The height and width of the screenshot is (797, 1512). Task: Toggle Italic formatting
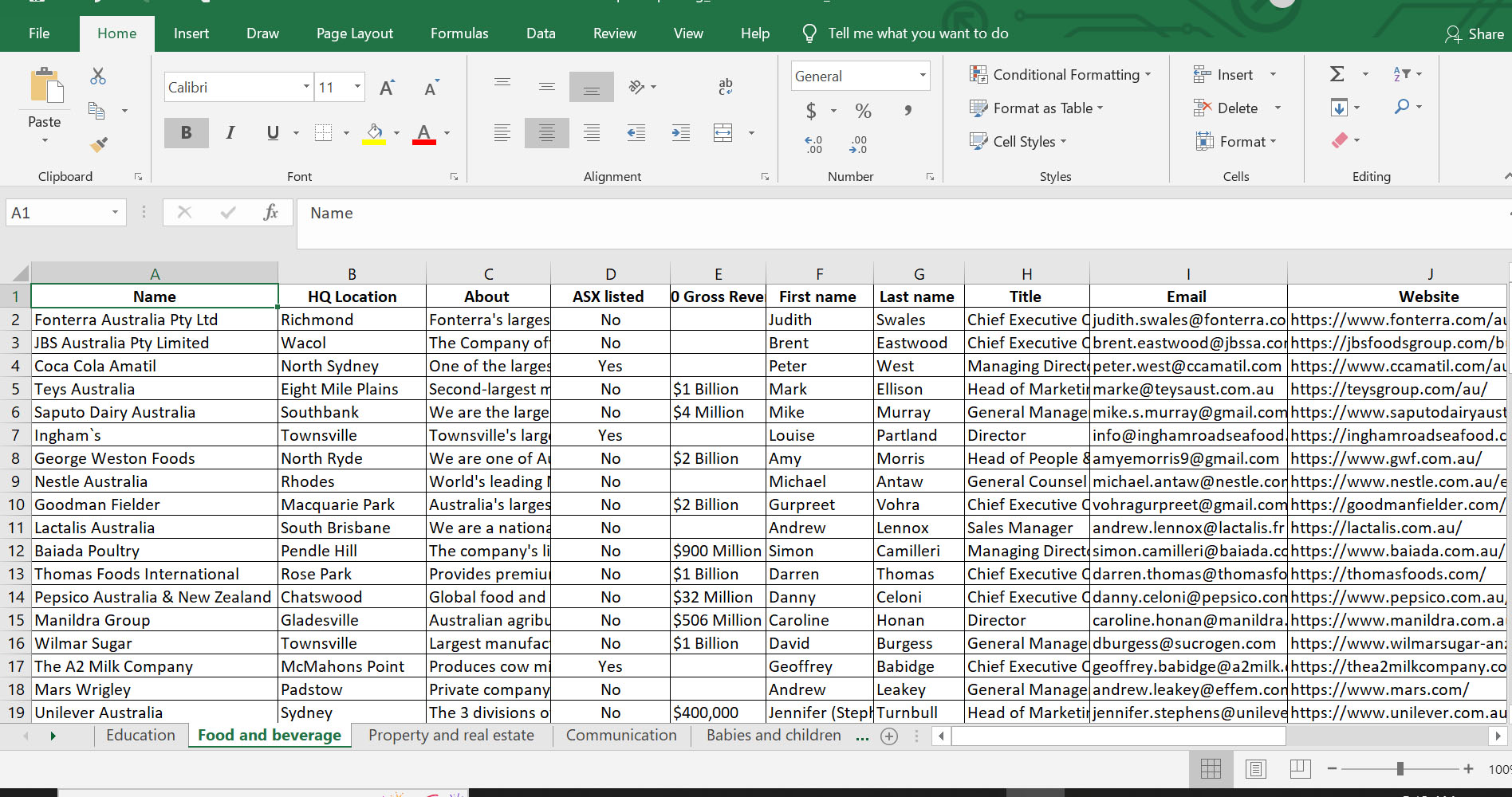[230, 133]
